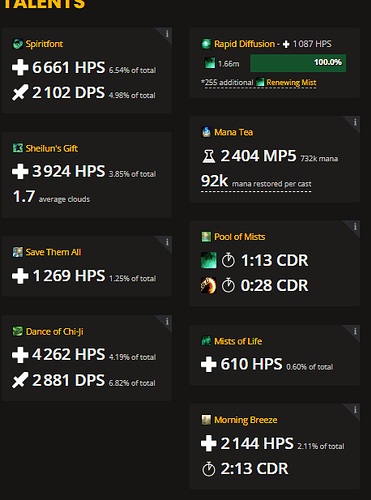Open the Morning Breeze talent link
Image resolution: width=371 pixels, height=500 pixels.
tap(246, 420)
